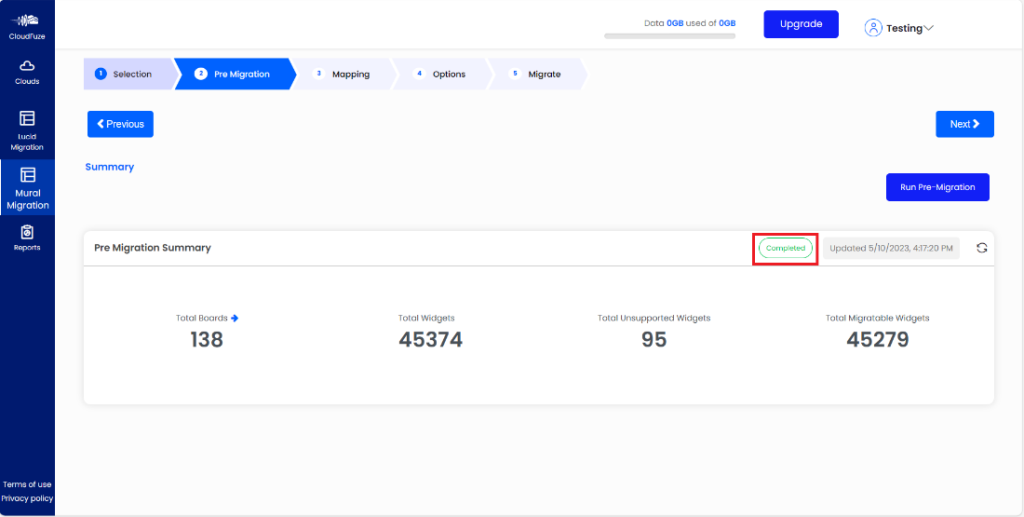Go to the Selection step
1024x517 pixels.
[129, 74]
